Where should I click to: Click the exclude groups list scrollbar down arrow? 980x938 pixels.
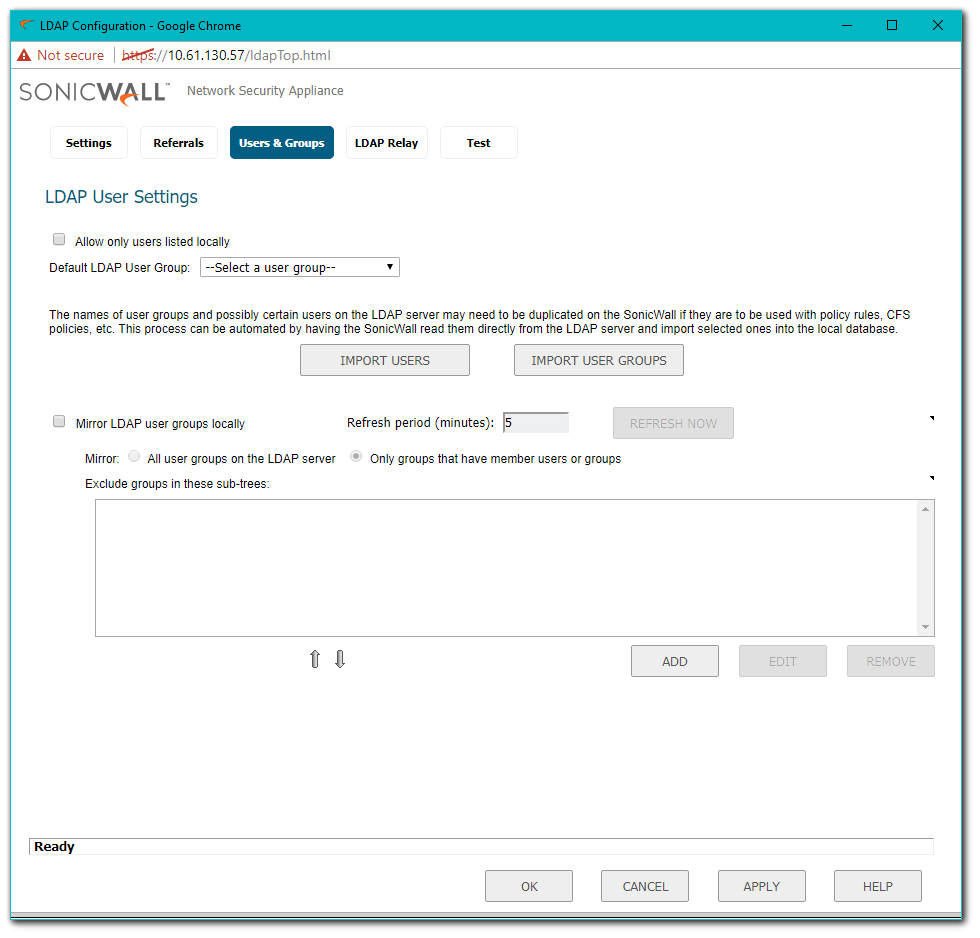point(926,627)
